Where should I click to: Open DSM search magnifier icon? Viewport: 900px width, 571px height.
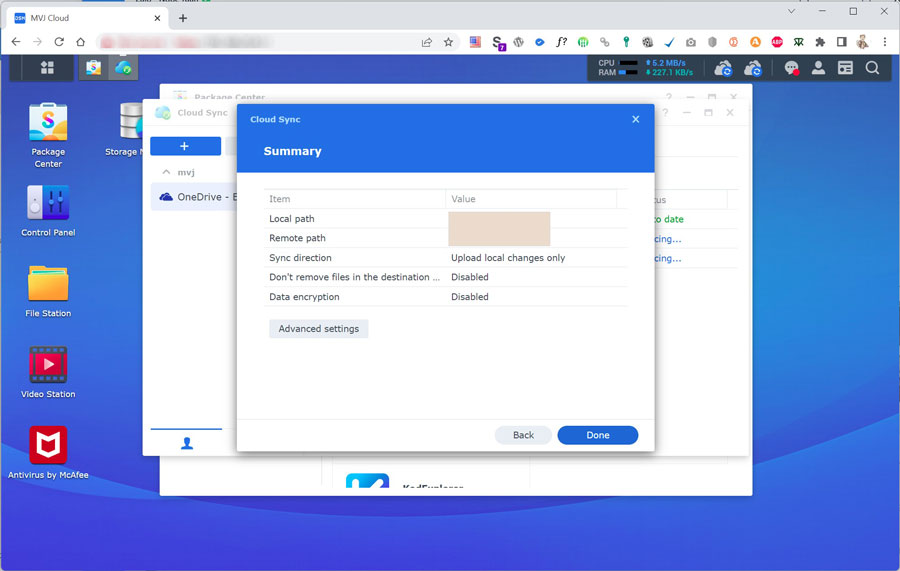tap(872, 68)
